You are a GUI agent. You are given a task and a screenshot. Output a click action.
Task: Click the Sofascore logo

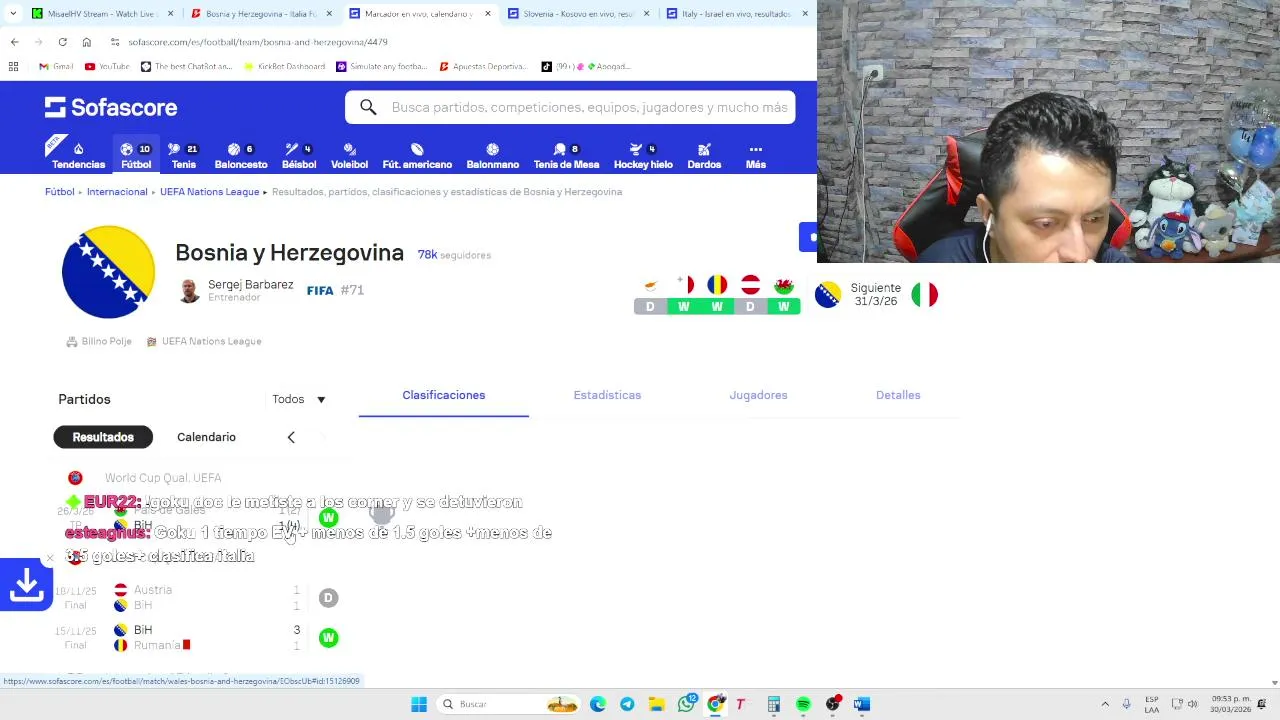pyautogui.click(x=111, y=107)
